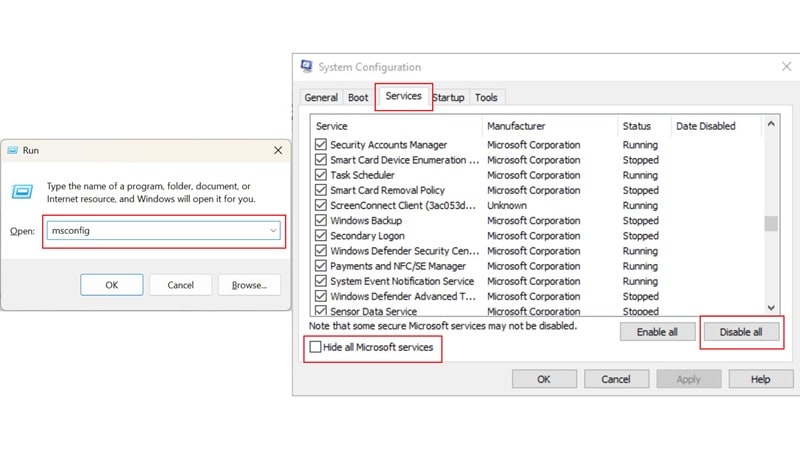Screen dimensions: 800x450
Task: Uncheck Smart Card Removal Policy service
Action: click(320, 190)
